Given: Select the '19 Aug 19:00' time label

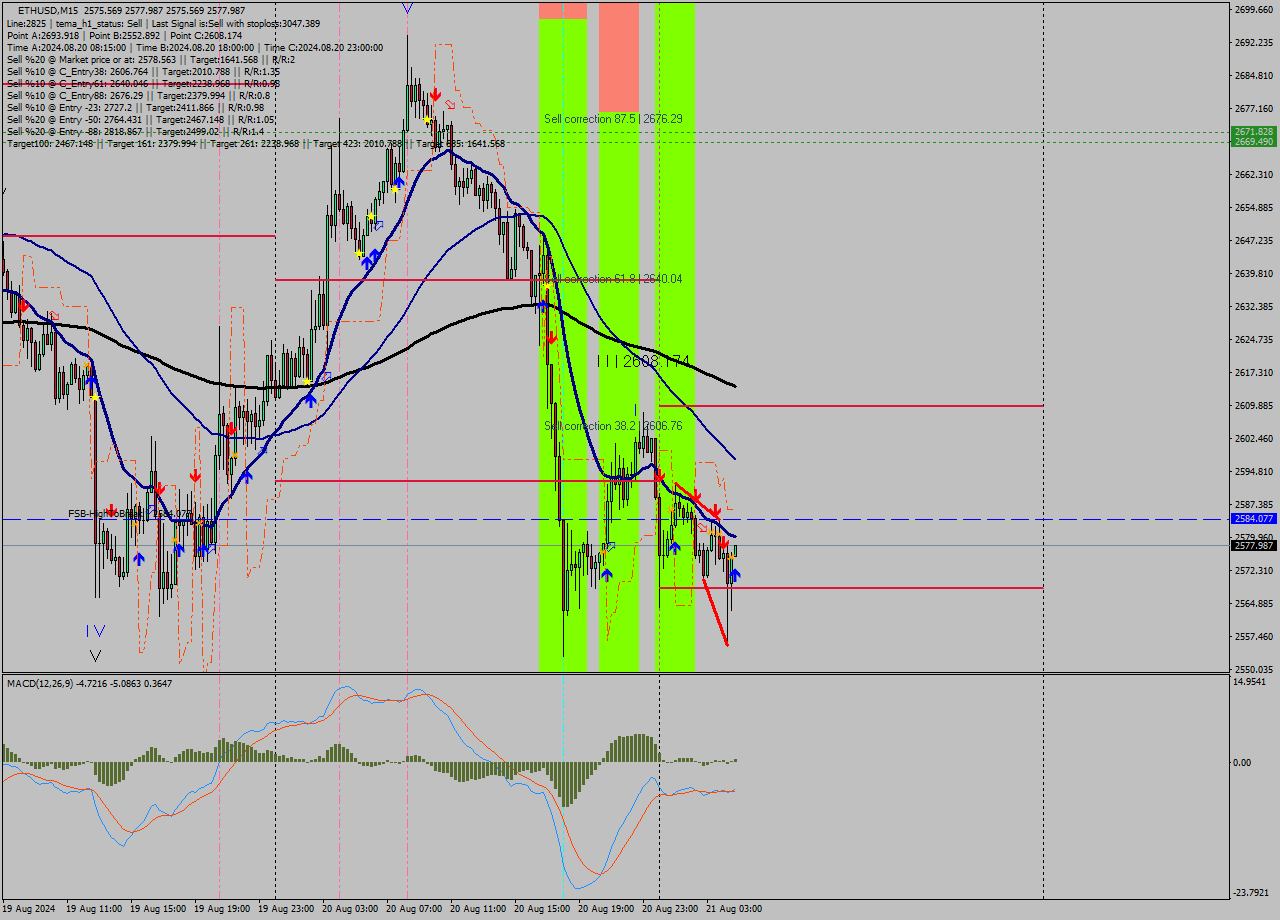Looking at the screenshot, I should click(x=222, y=909).
